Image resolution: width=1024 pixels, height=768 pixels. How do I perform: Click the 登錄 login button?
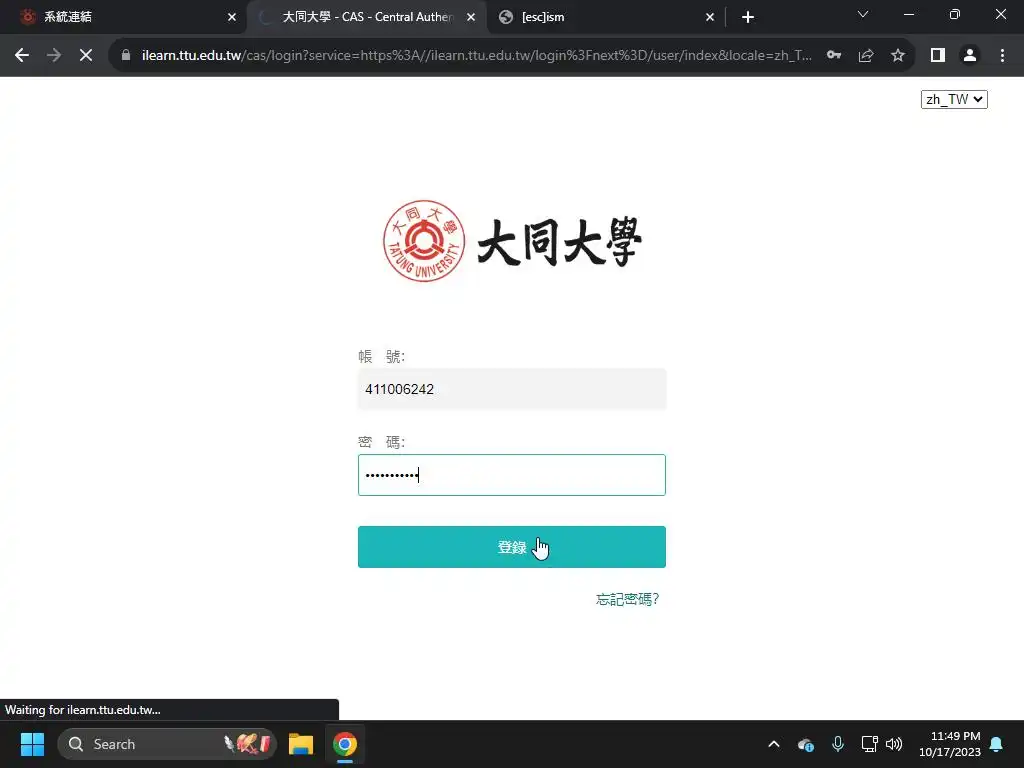tap(511, 547)
